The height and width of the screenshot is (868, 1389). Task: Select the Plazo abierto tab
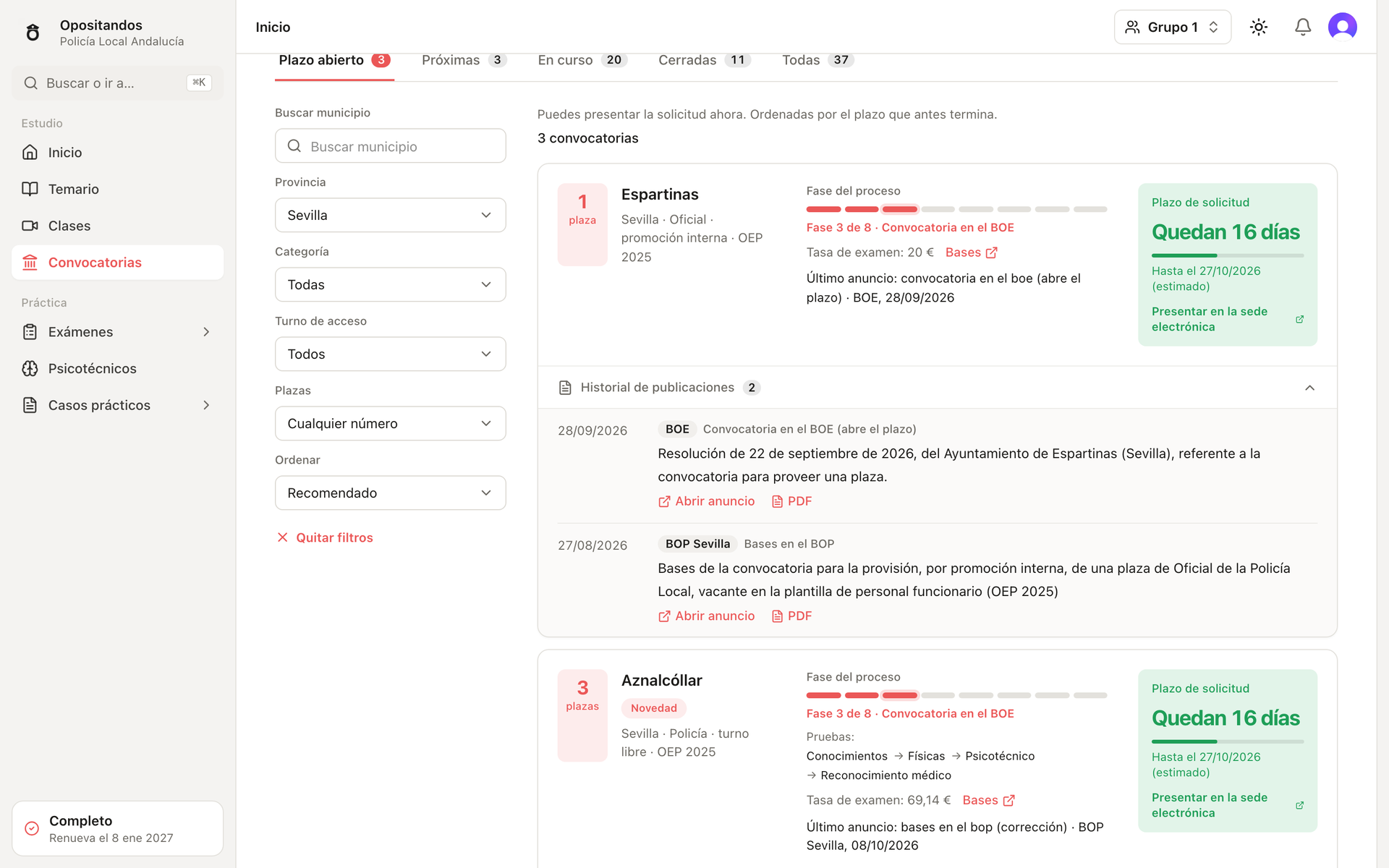pos(334,60)
